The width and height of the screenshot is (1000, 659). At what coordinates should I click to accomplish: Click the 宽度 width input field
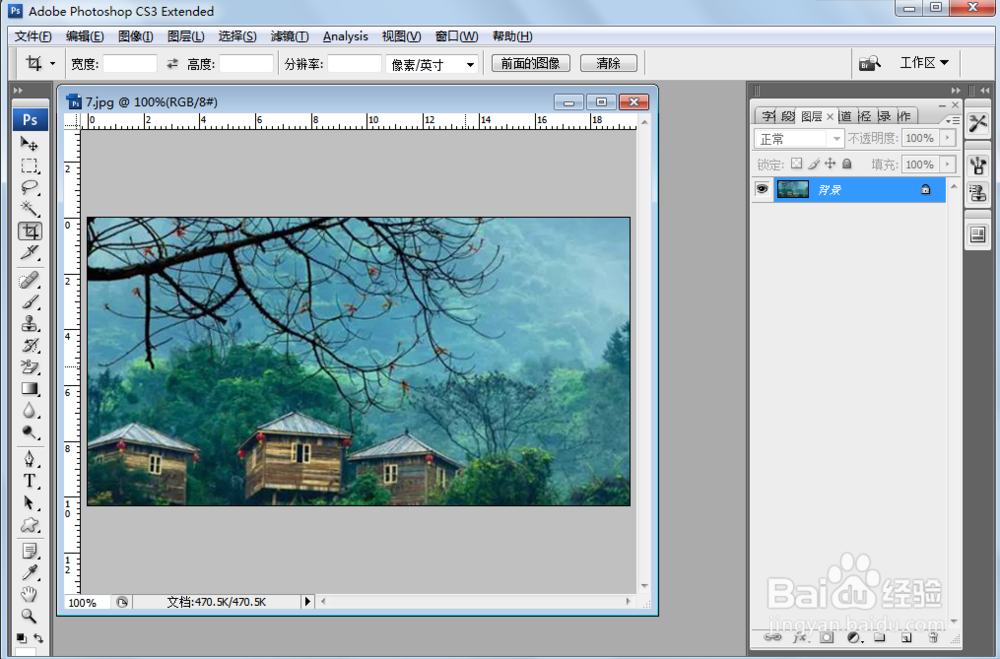(x=130, y=63)
